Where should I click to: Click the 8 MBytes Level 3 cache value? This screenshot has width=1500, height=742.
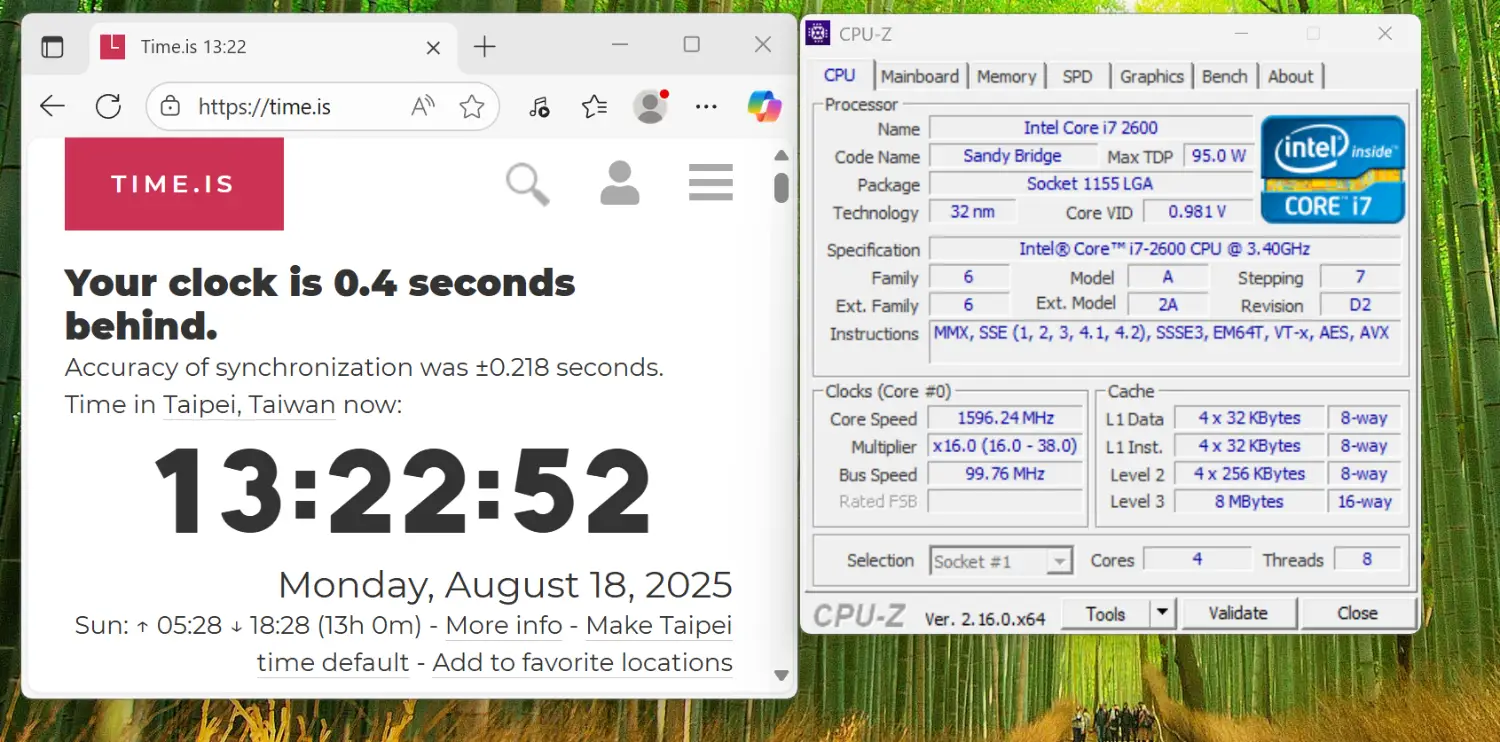pyautogui.click(x=1249, y=502)
